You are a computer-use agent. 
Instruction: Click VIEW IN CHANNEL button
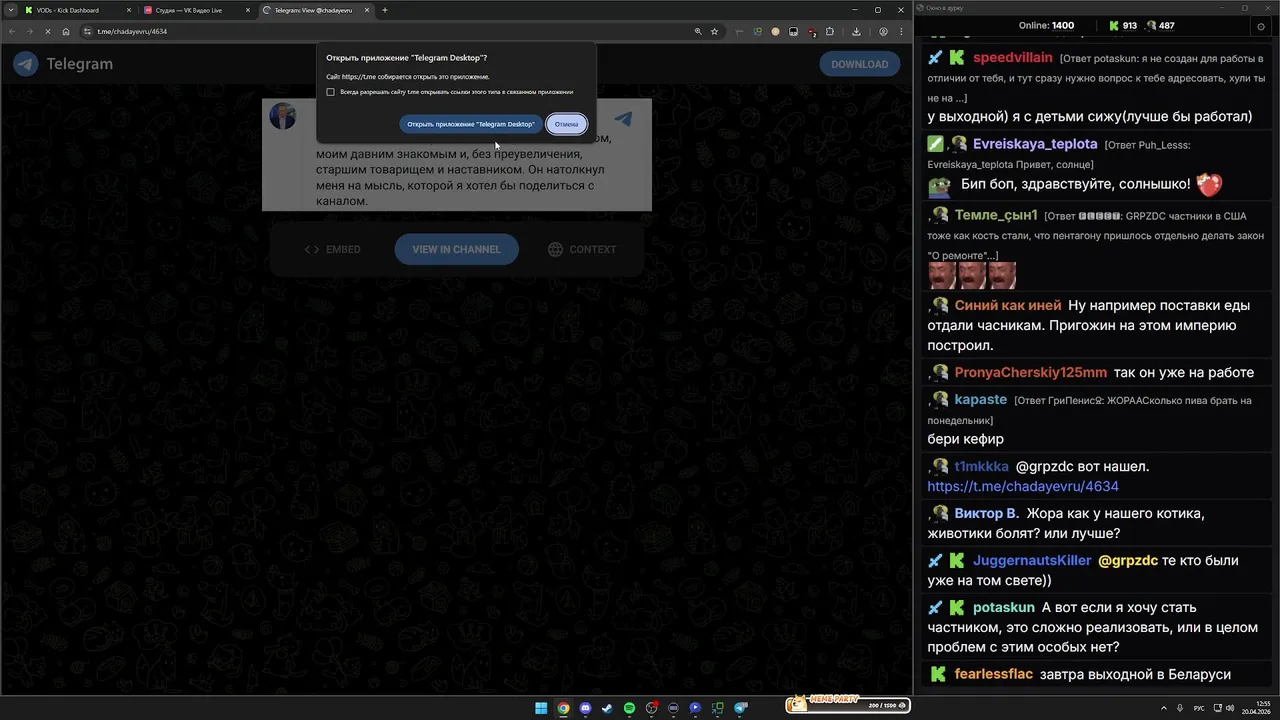tap(456, 249)
